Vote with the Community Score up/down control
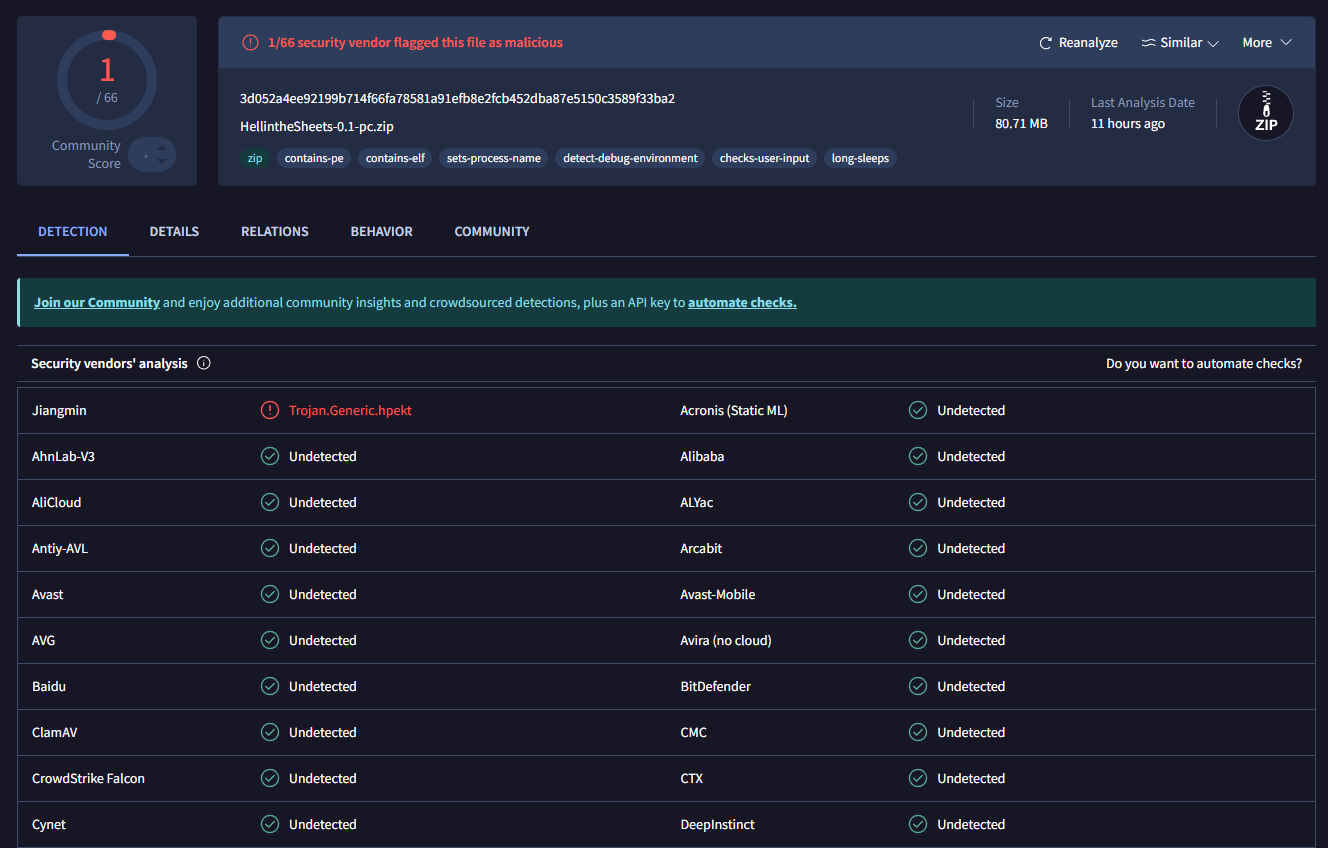1328x848 pixels. 152,155
